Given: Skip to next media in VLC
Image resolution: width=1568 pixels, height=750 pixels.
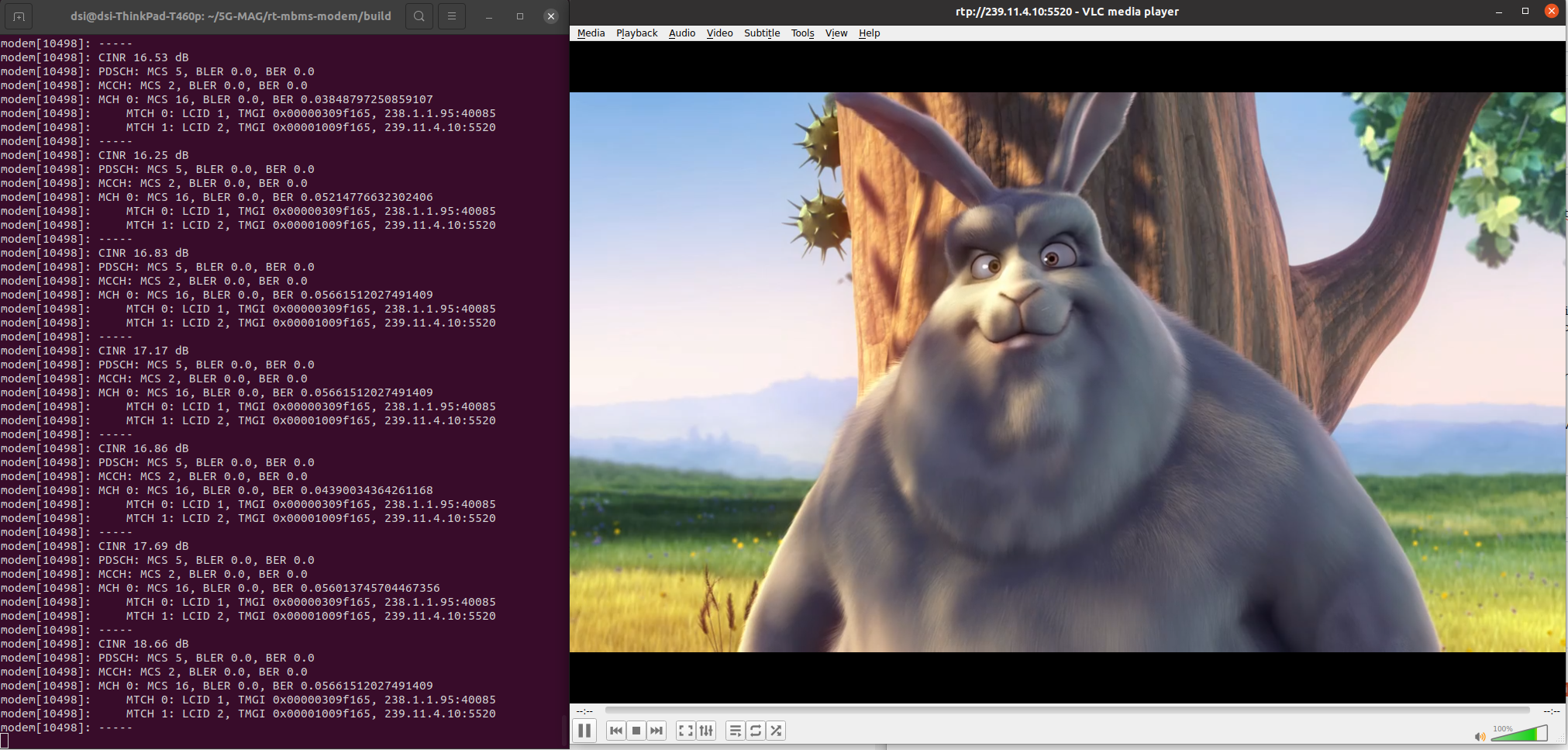Looking at the screenshot, I should [656, 731].
